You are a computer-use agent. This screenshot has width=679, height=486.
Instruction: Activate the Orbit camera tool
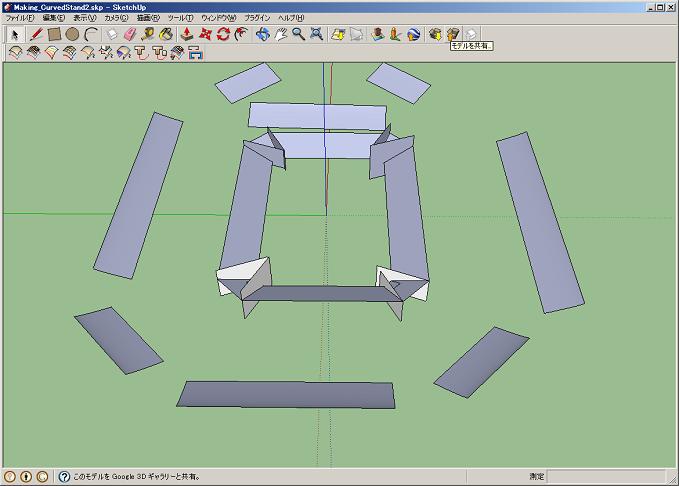tap(262, 34)
